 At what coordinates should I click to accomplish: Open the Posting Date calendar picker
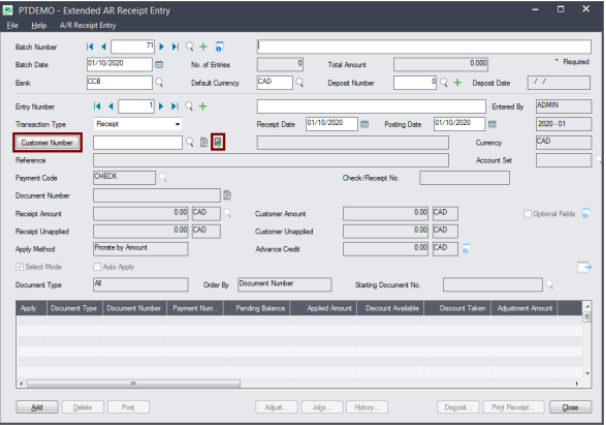492,124
